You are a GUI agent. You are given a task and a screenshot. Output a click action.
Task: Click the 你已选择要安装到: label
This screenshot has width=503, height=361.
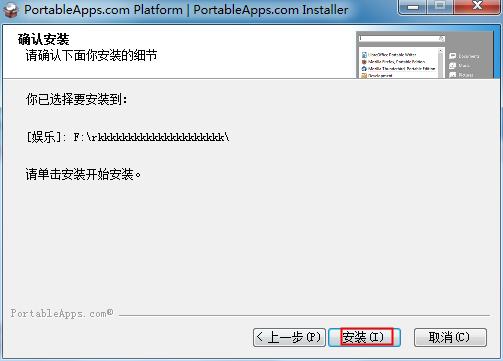(76, 99)
